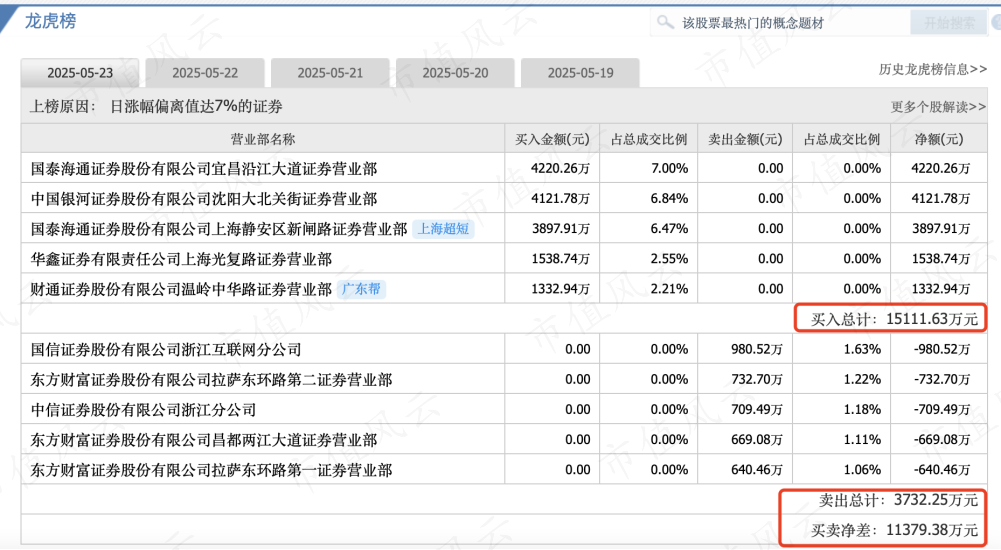Click 华鑫证券上海光复路证券营业部 entry
This screenshot has width=1001, height=550.
pos(181,260)
